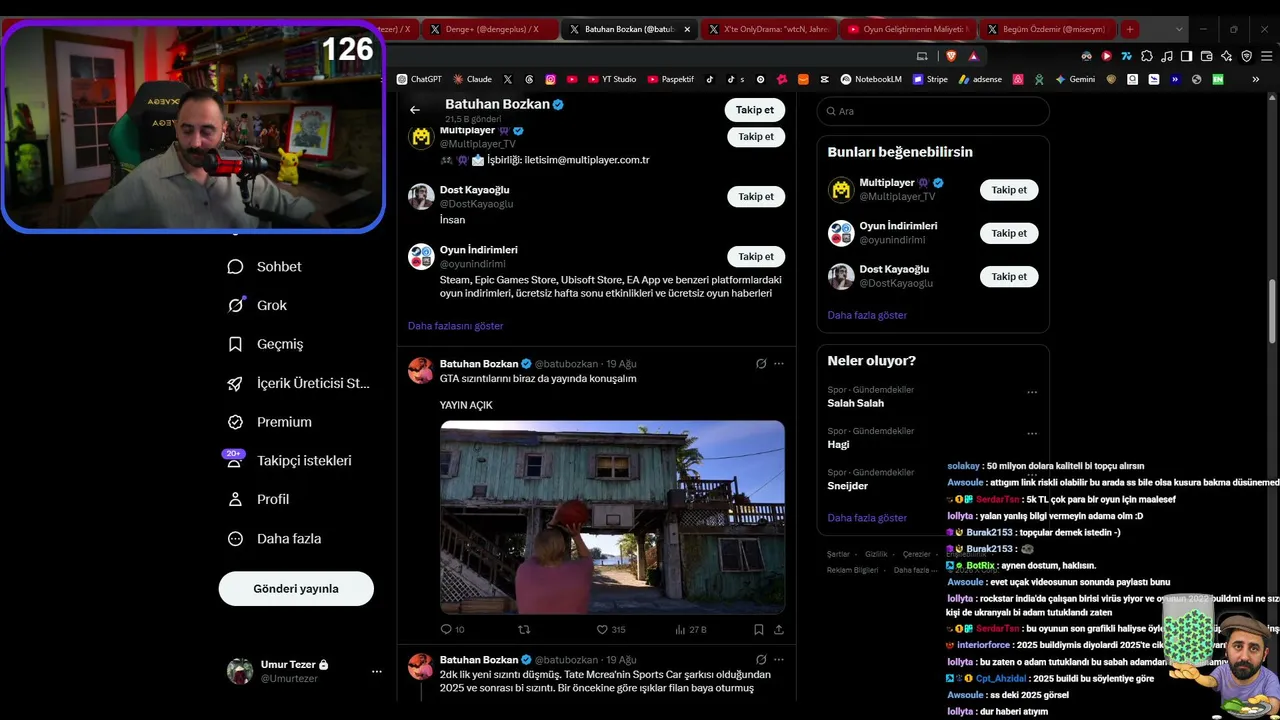Open the adsense bookmark
Viewport: 1280px width, 720px height.
click(980, 79)
